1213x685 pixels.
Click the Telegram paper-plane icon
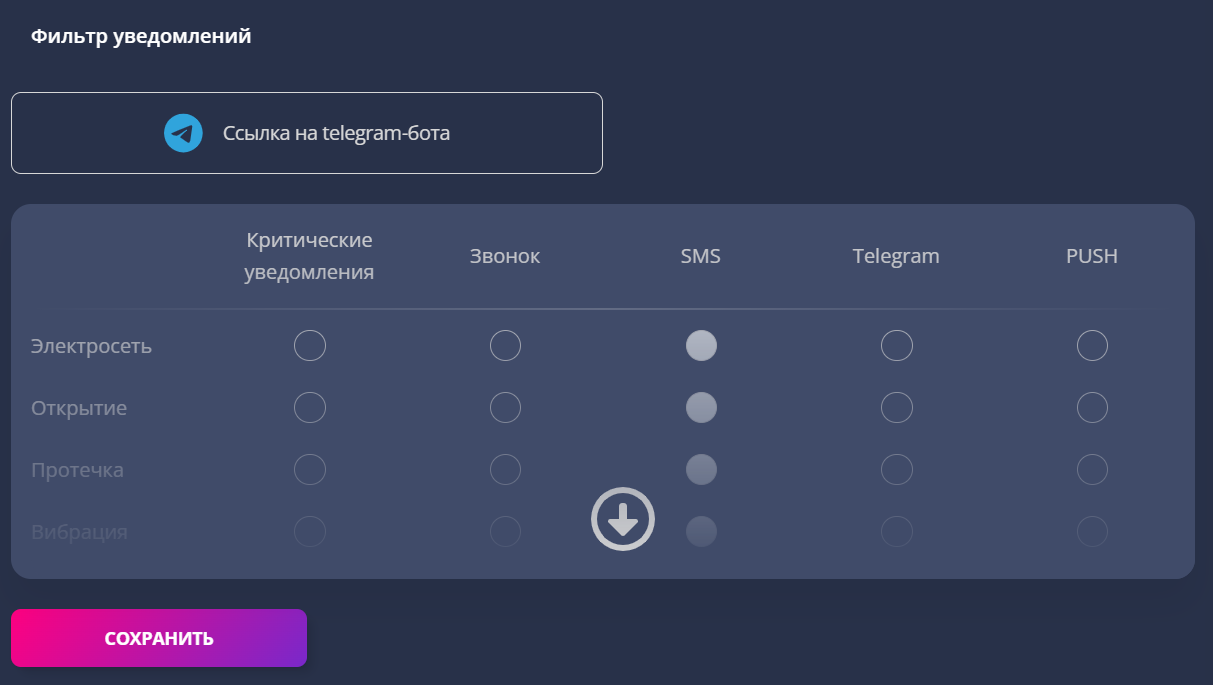[184, 133]
